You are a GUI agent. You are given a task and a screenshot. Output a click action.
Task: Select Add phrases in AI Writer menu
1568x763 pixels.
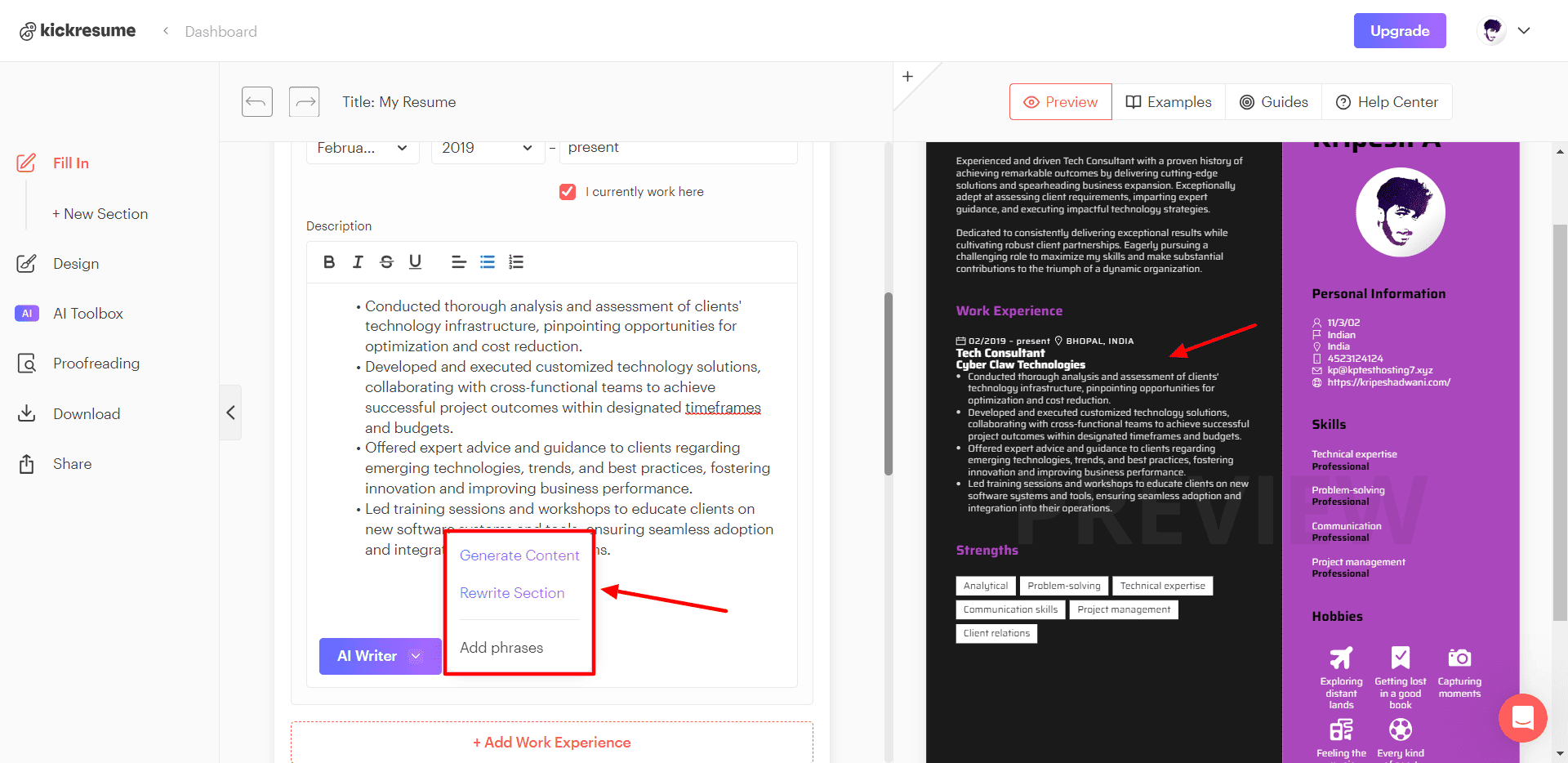coord(501,648)
